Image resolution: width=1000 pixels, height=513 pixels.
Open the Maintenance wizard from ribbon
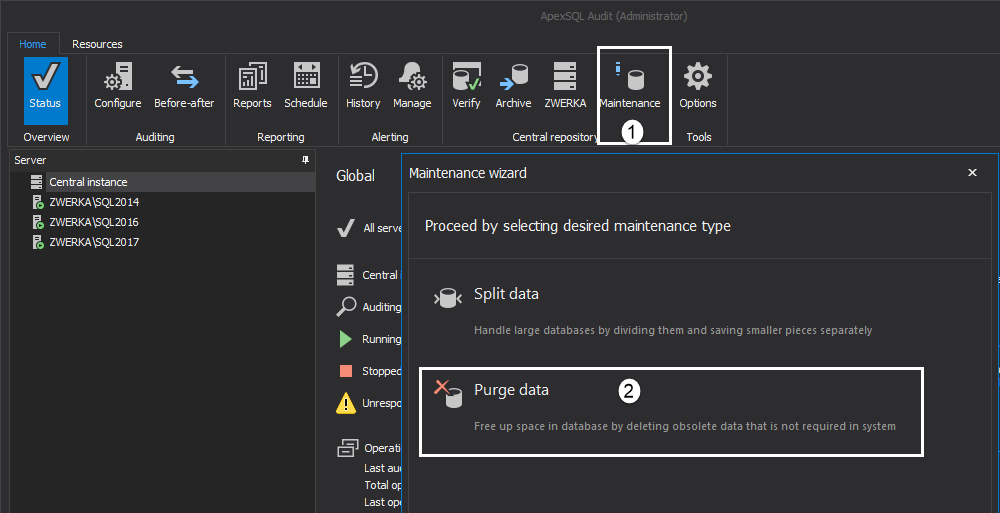coord(630,86)
